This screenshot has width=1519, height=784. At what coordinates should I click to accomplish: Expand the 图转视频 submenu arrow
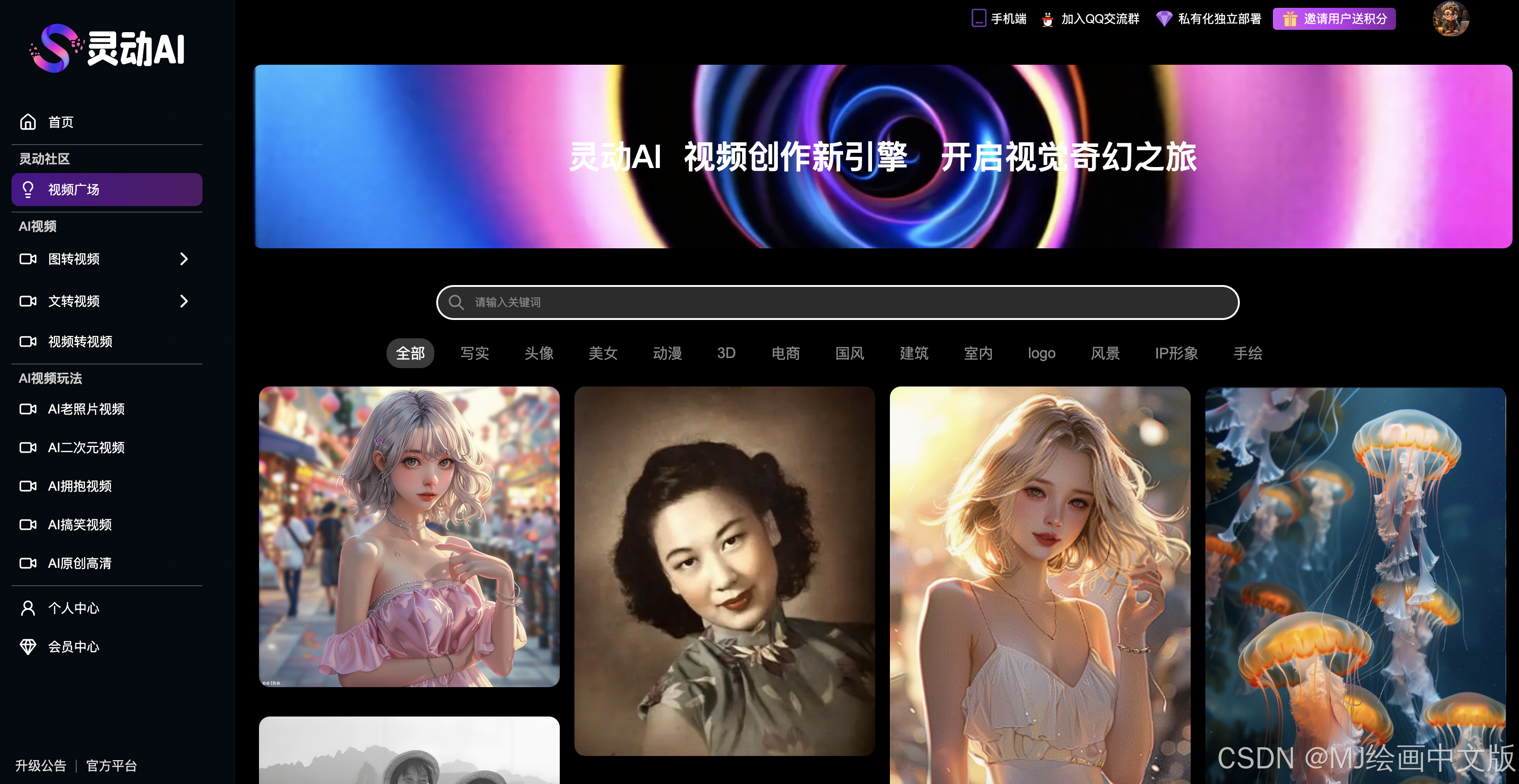click(x=184, y=259)
